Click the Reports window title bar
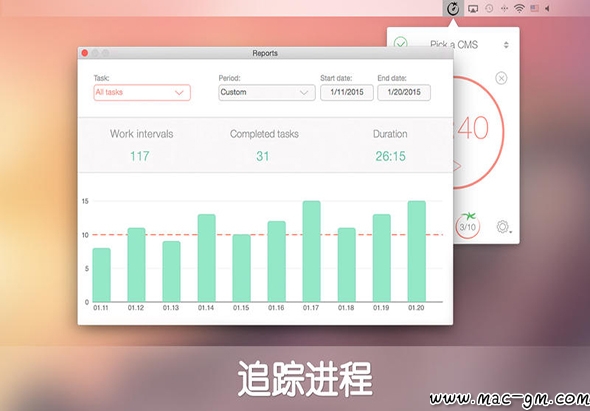 (265, 53)
